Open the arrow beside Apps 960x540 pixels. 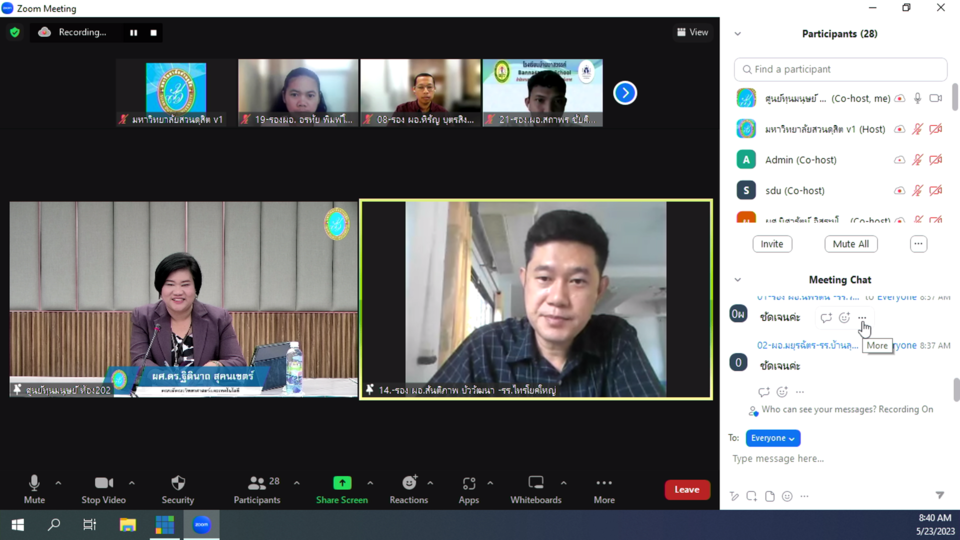(x=490, y=483)
